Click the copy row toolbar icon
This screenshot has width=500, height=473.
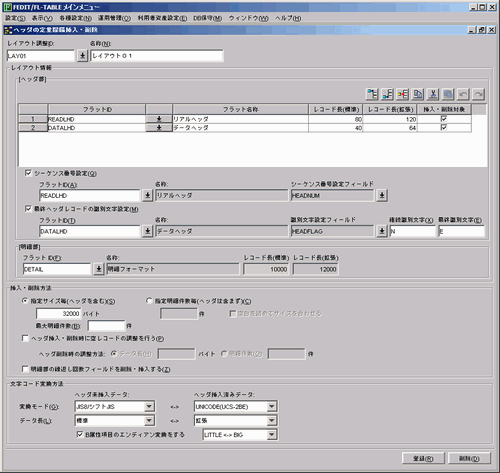pyautogui.click(x=418, y=94)
